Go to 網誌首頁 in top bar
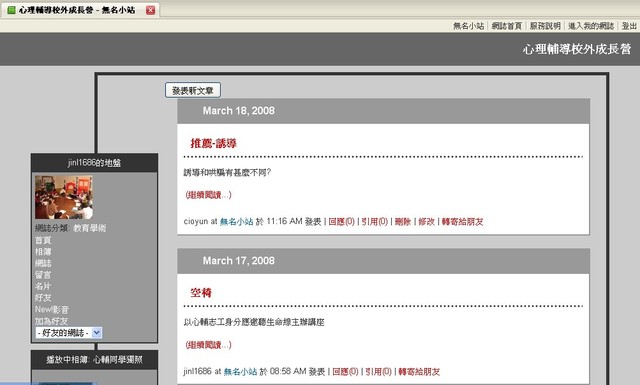Image resolution: width=640 pixels, height=385 pixels. click(x=507, y=26)
